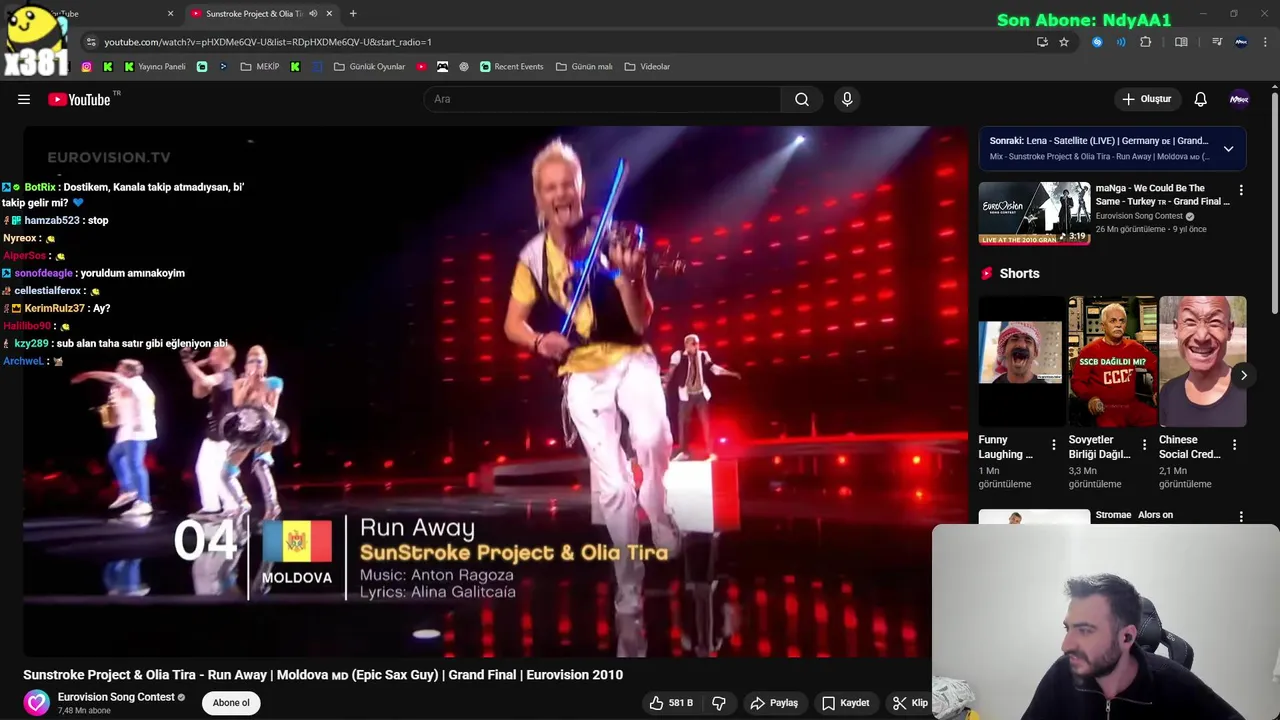Screen dimensions: 1280x720
Task: Open the Günlük Oyunlar bookmark folder
Action: click(x=369, y=67)
